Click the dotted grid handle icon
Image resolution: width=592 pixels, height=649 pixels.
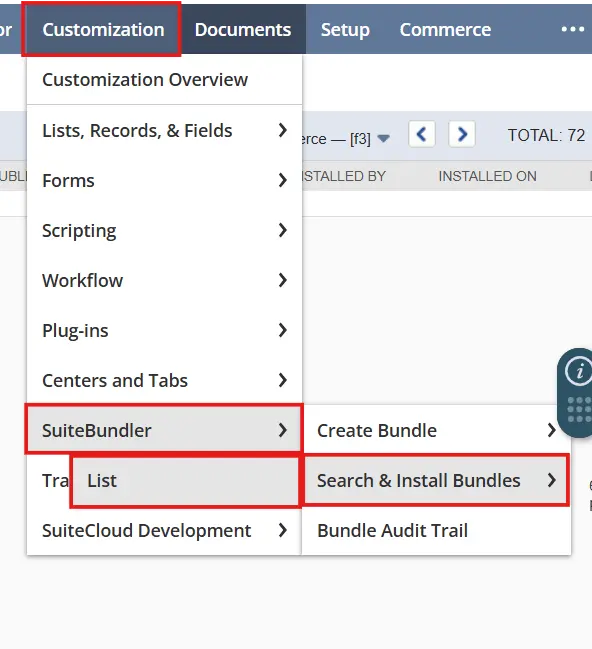coord(579,410)
